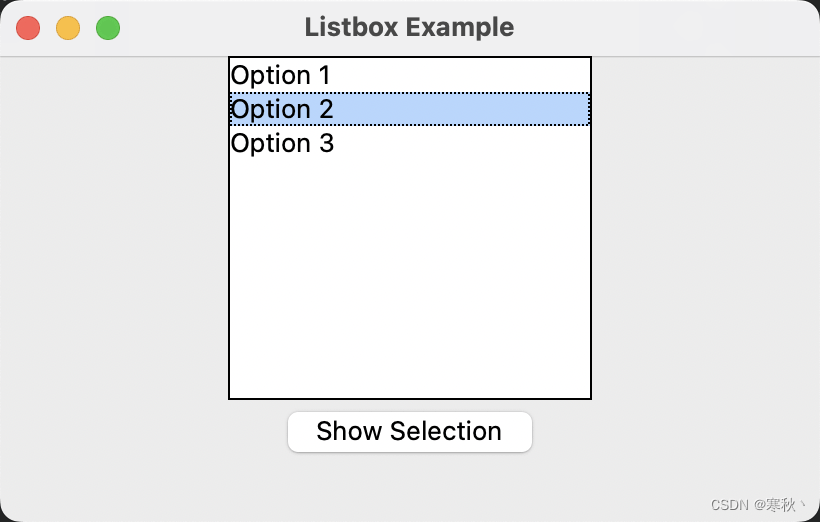Click the "Listbox Example" title text
This screenshot has width=820, height=522.
pos(409,27)
